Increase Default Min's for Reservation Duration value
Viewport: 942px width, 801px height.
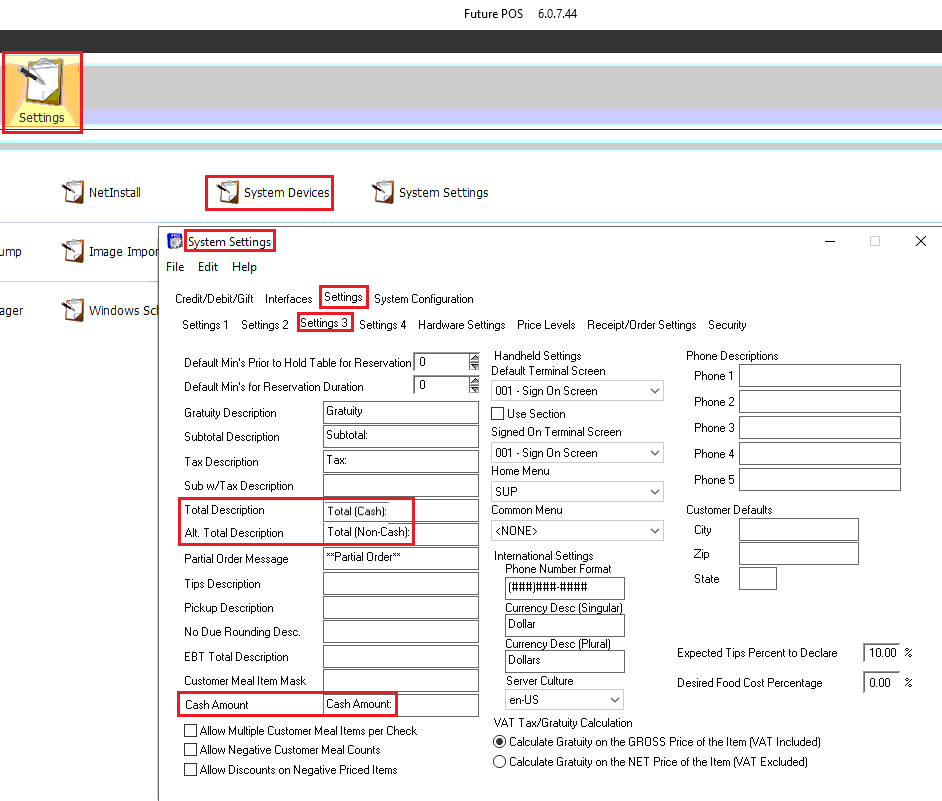[474, 380]
